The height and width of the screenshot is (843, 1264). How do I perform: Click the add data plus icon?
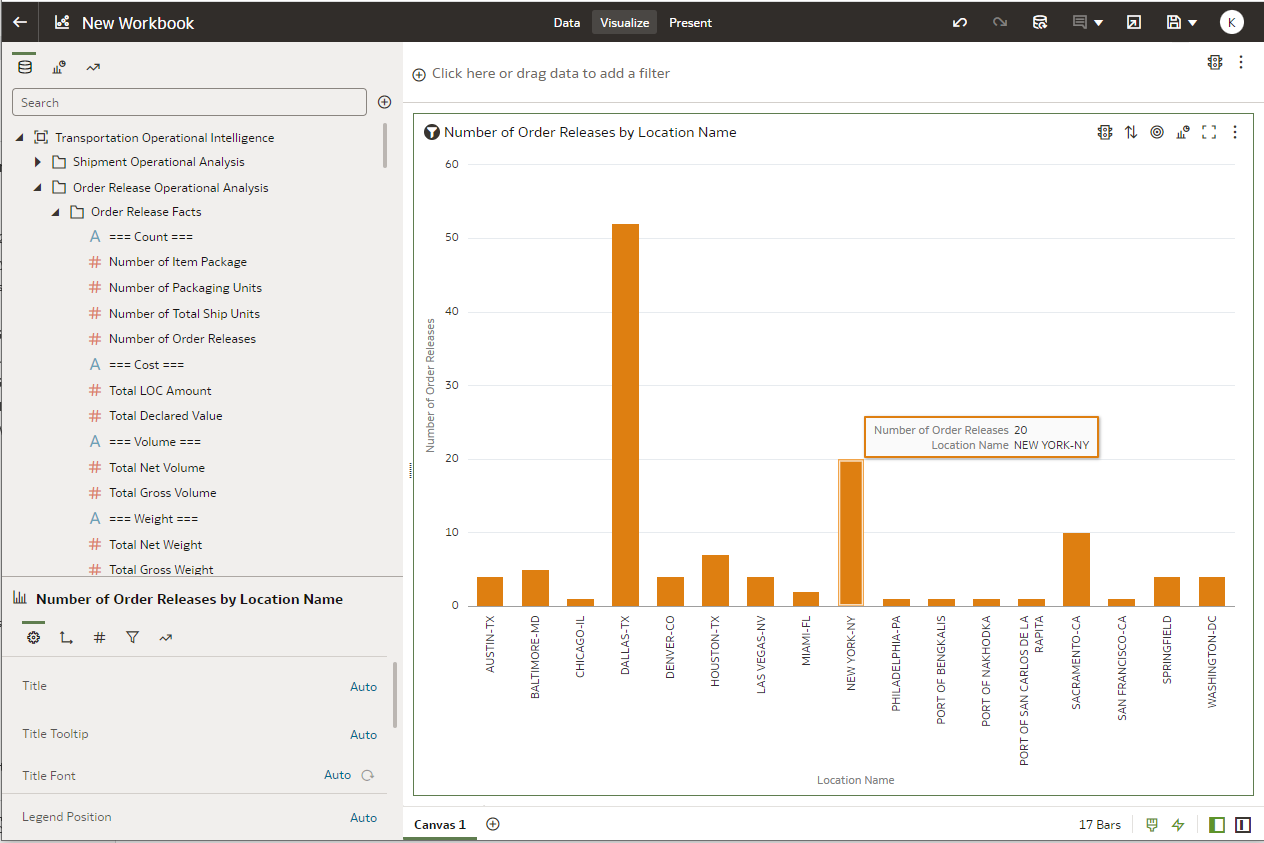coord(384,102)
